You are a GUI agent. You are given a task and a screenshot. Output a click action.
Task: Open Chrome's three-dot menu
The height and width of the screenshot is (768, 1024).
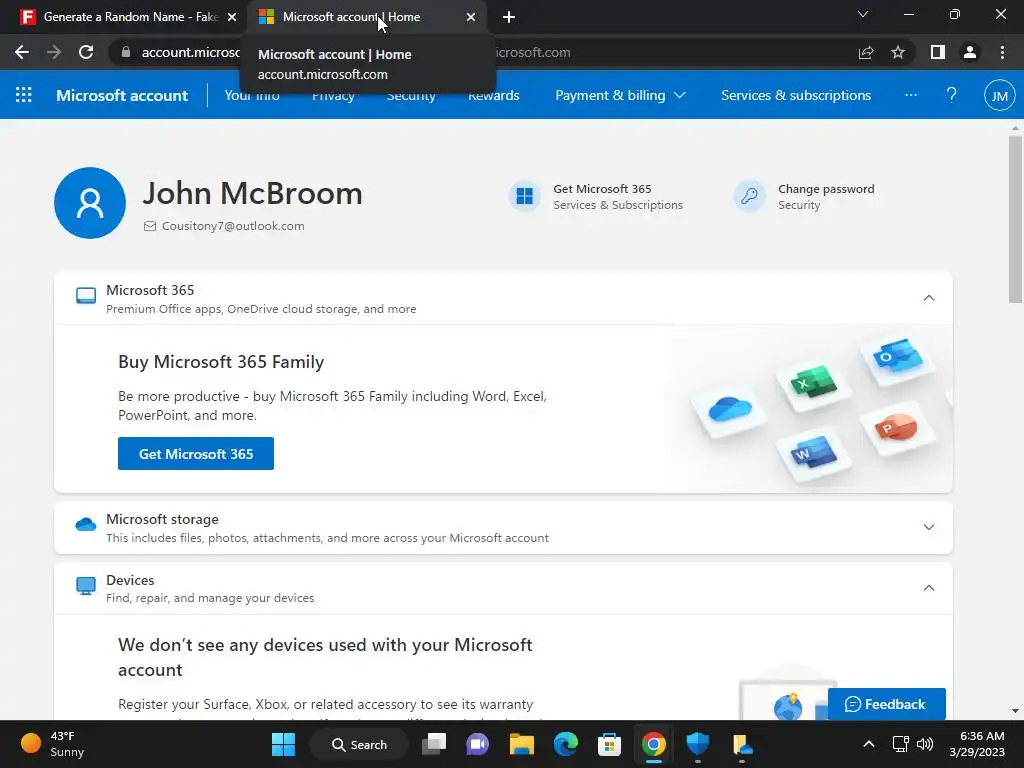click(1002, 52)
